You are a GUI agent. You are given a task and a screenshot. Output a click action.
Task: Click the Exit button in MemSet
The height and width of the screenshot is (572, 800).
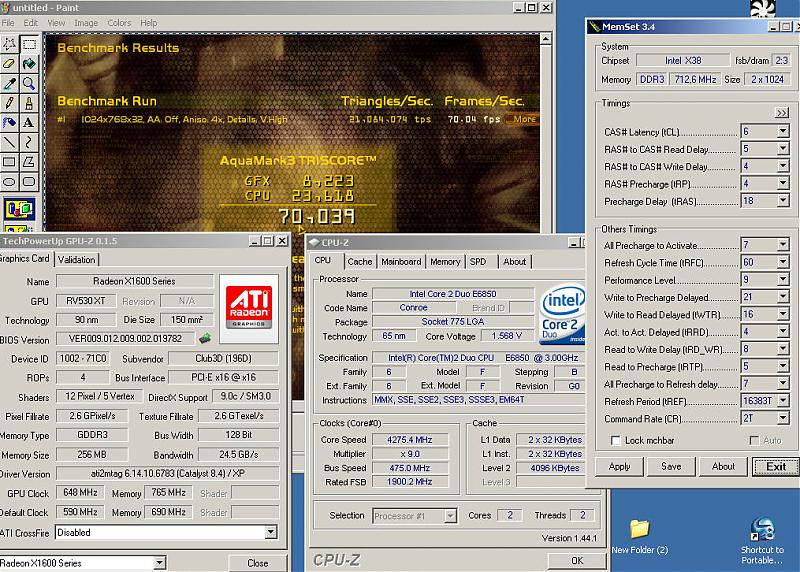coord(776,466)
